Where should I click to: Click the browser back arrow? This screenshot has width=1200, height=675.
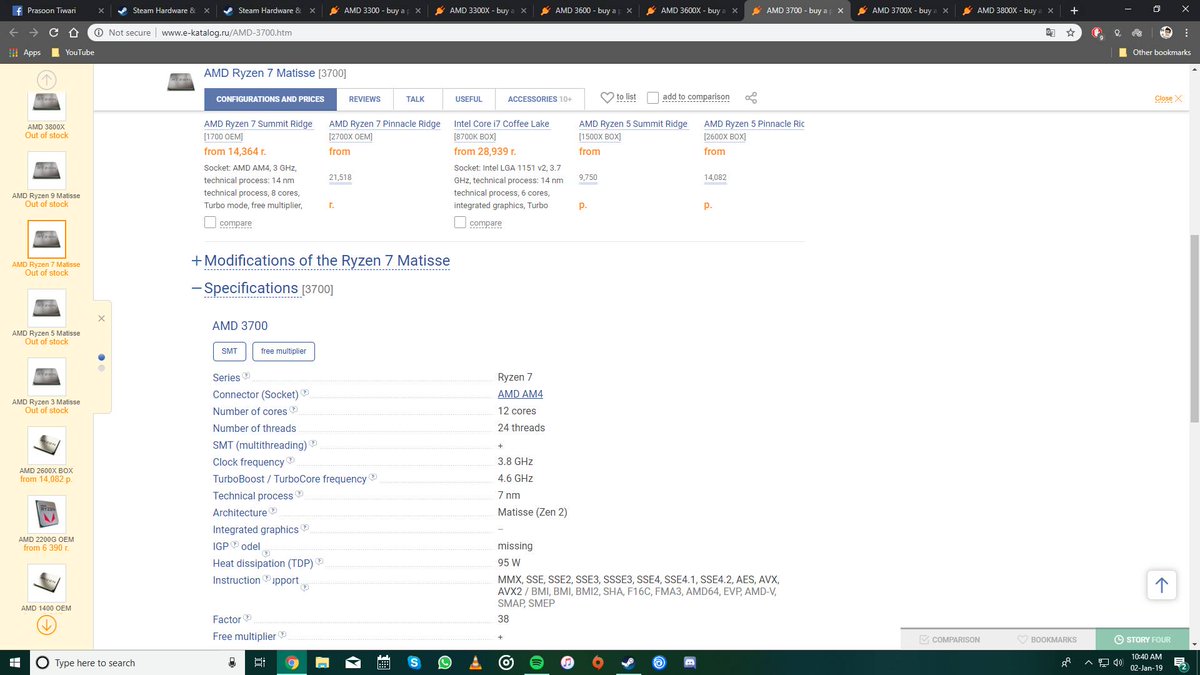click(14, 32)
